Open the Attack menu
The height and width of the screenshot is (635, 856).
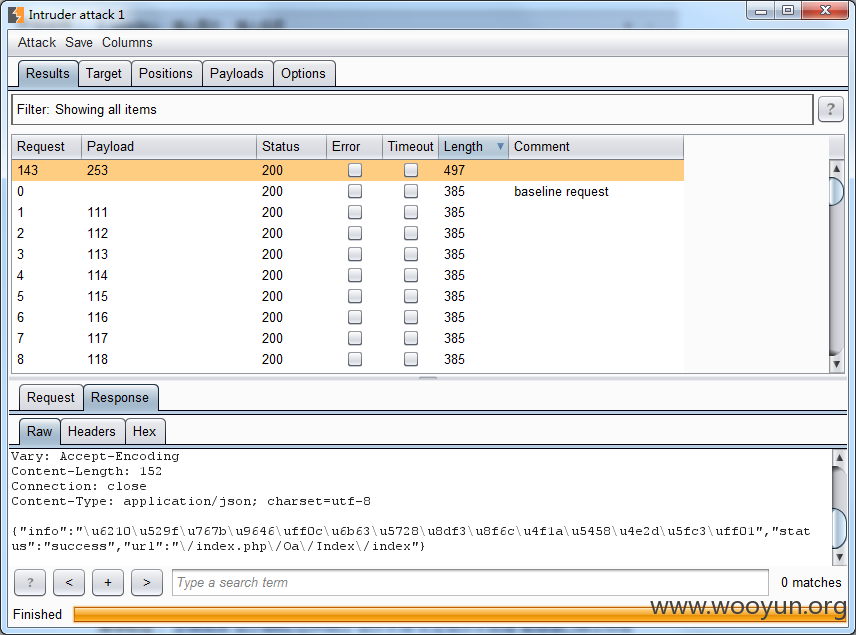point(37,43)
